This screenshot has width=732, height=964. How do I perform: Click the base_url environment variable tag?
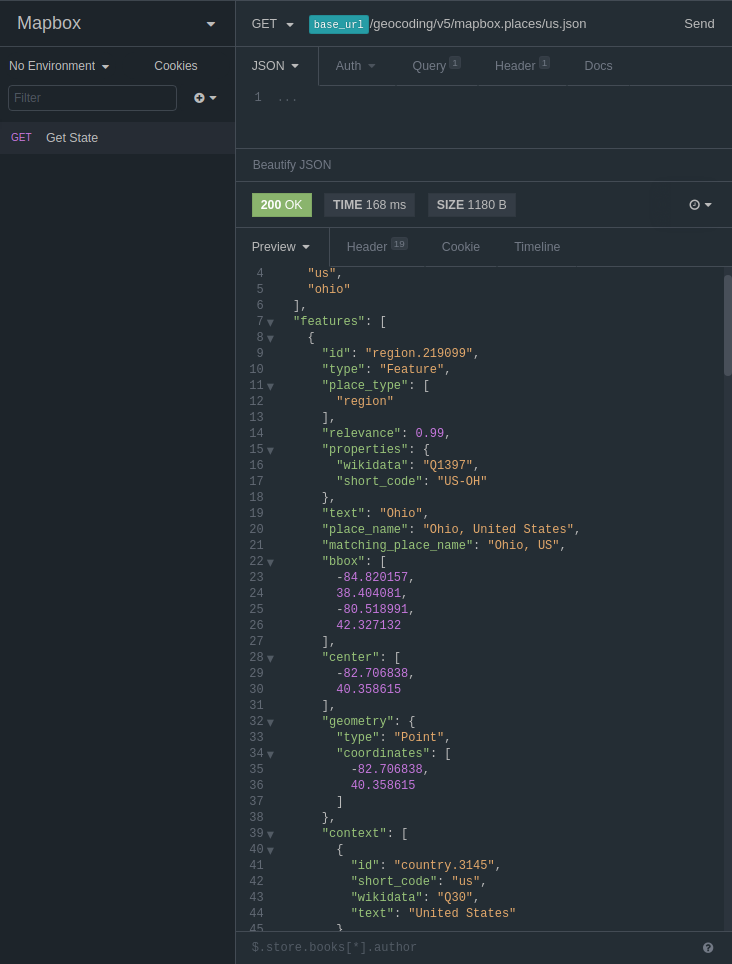[339, 25]
